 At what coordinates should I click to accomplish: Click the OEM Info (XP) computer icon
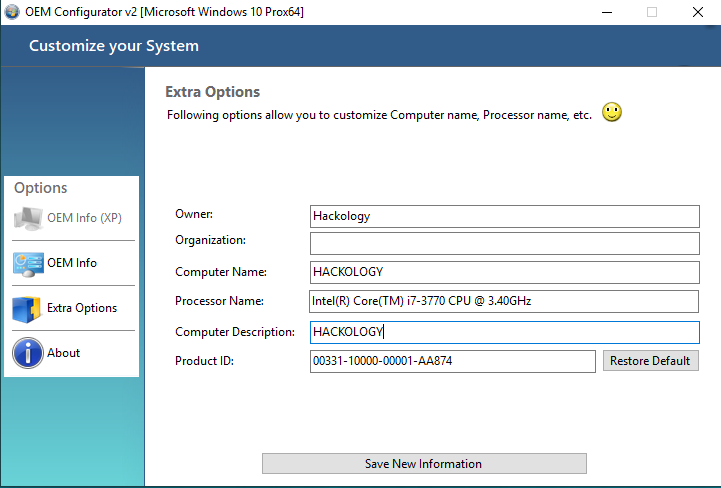point(27,218)
